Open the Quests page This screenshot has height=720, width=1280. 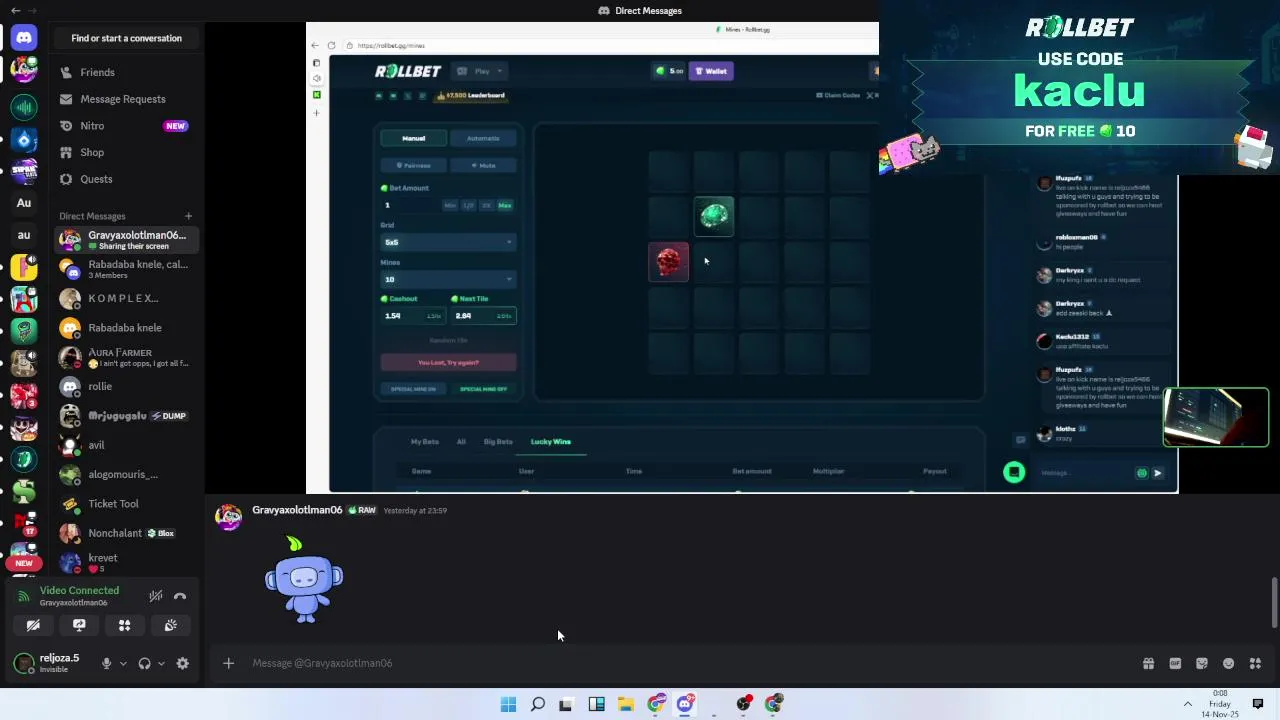(x=126, y=179)
